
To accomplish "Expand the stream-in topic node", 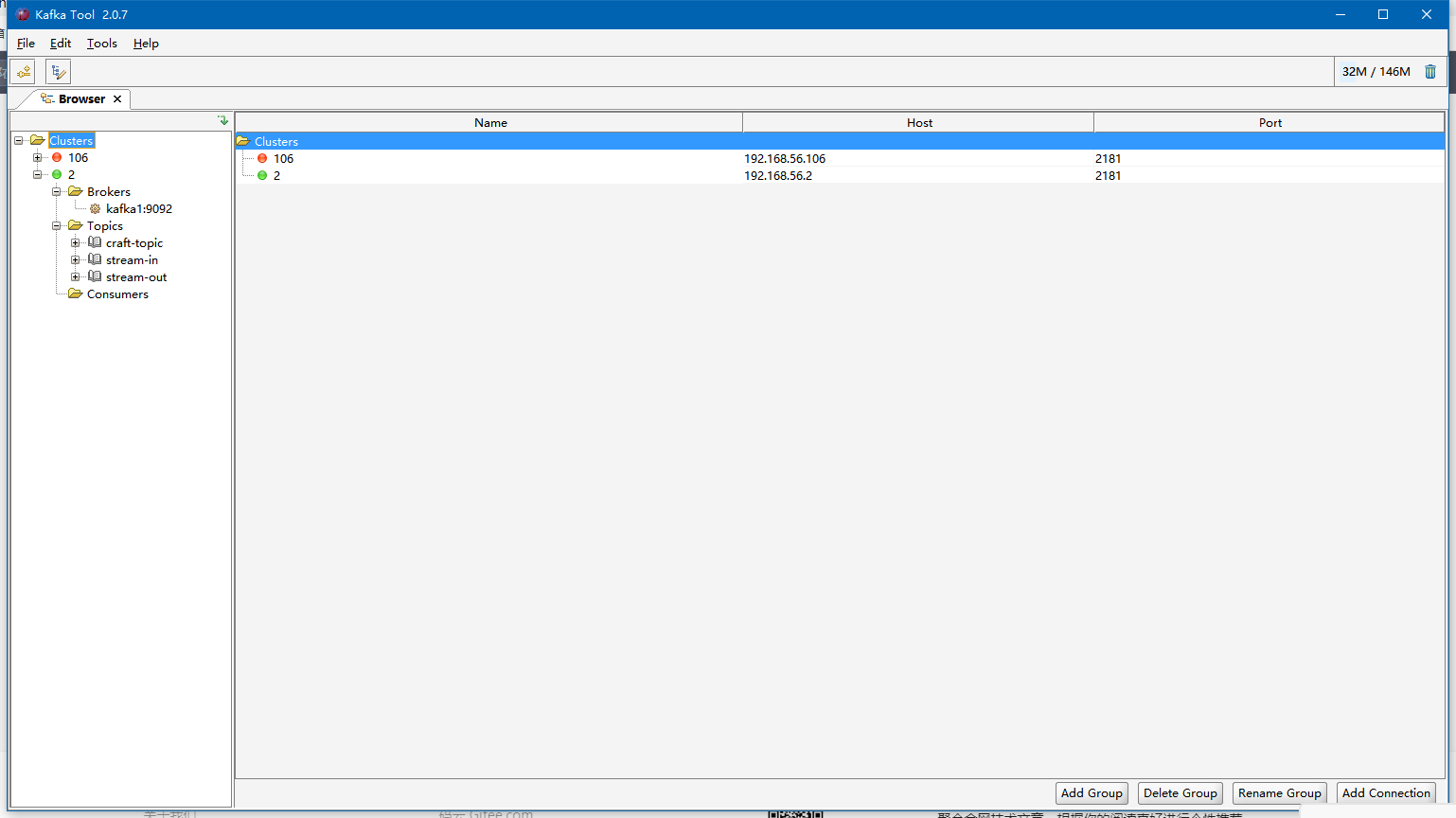I will (x=75, y=260).
